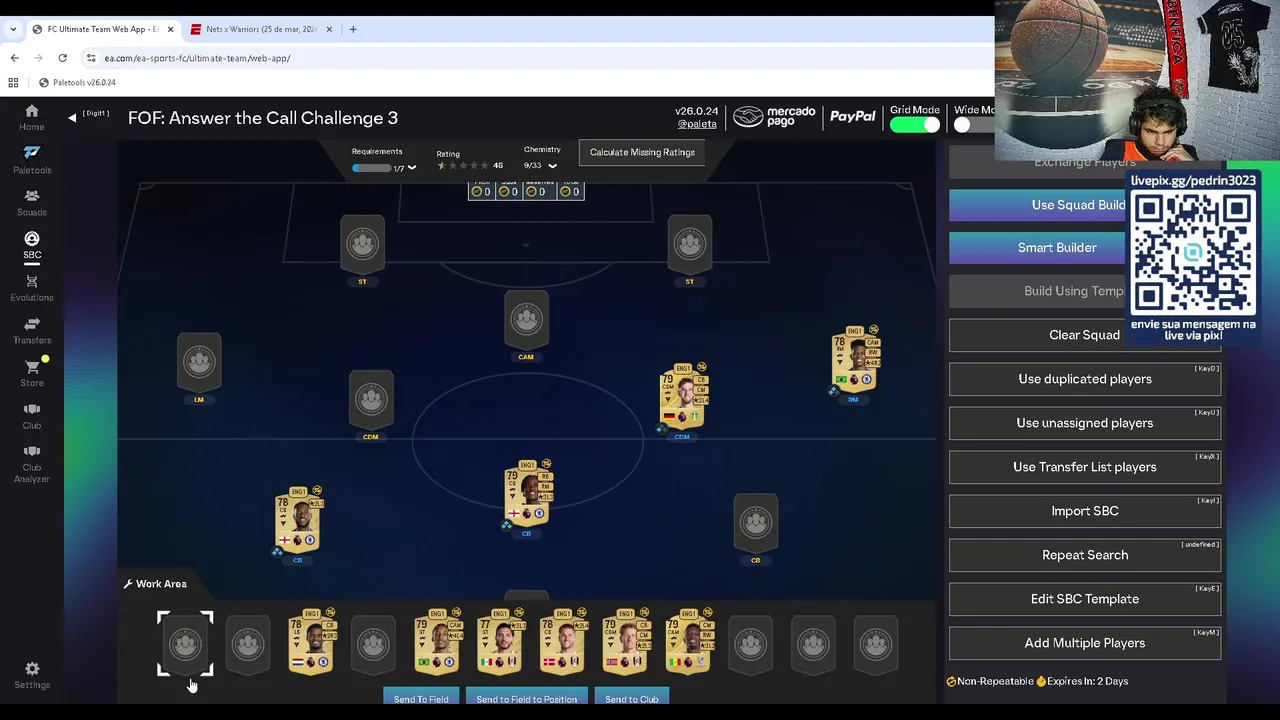Click Calculate Missing Ratings button
Viewport: 1280px width, 720px height.
pos(642,153)
